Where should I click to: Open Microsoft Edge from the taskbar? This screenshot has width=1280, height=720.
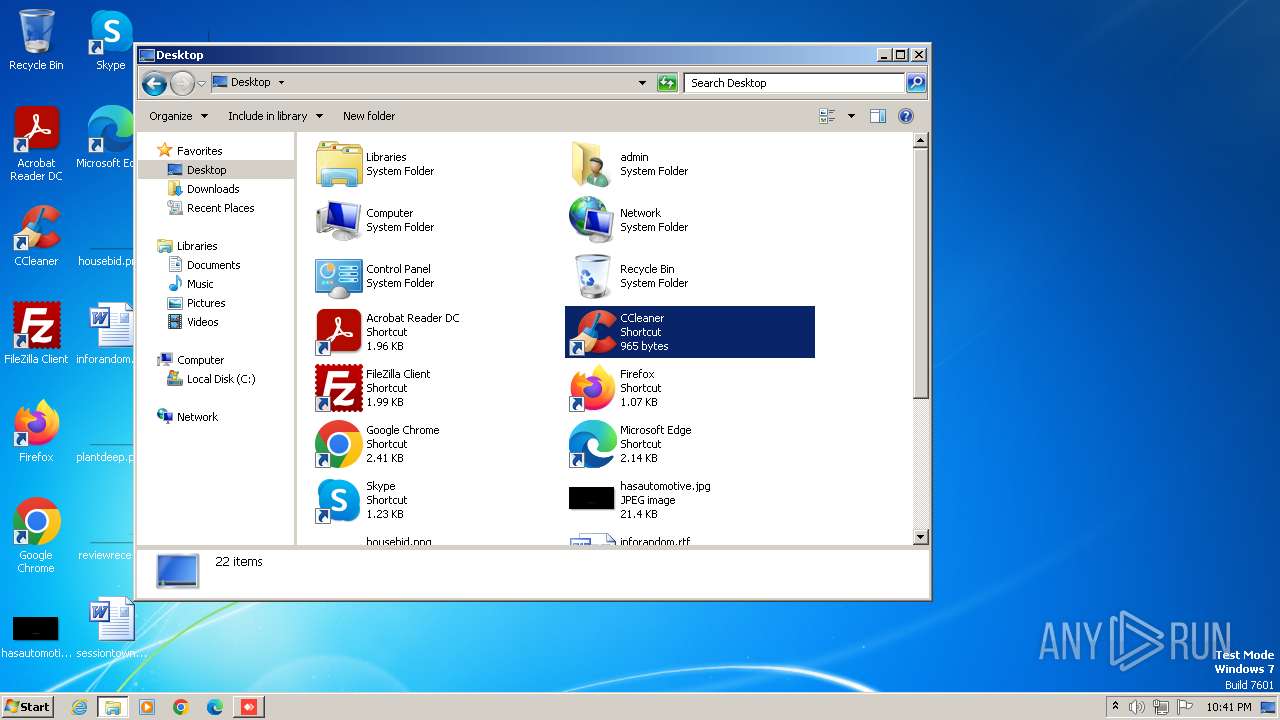click(215, 707)
